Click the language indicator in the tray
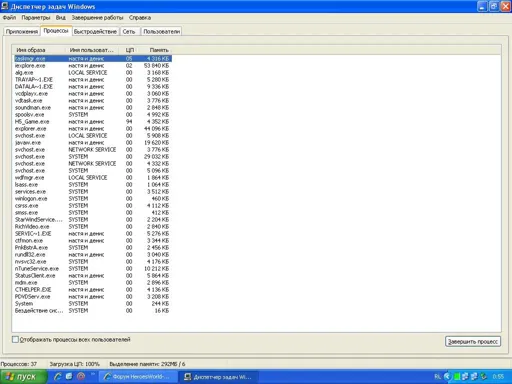 click(x=438, y=377)
